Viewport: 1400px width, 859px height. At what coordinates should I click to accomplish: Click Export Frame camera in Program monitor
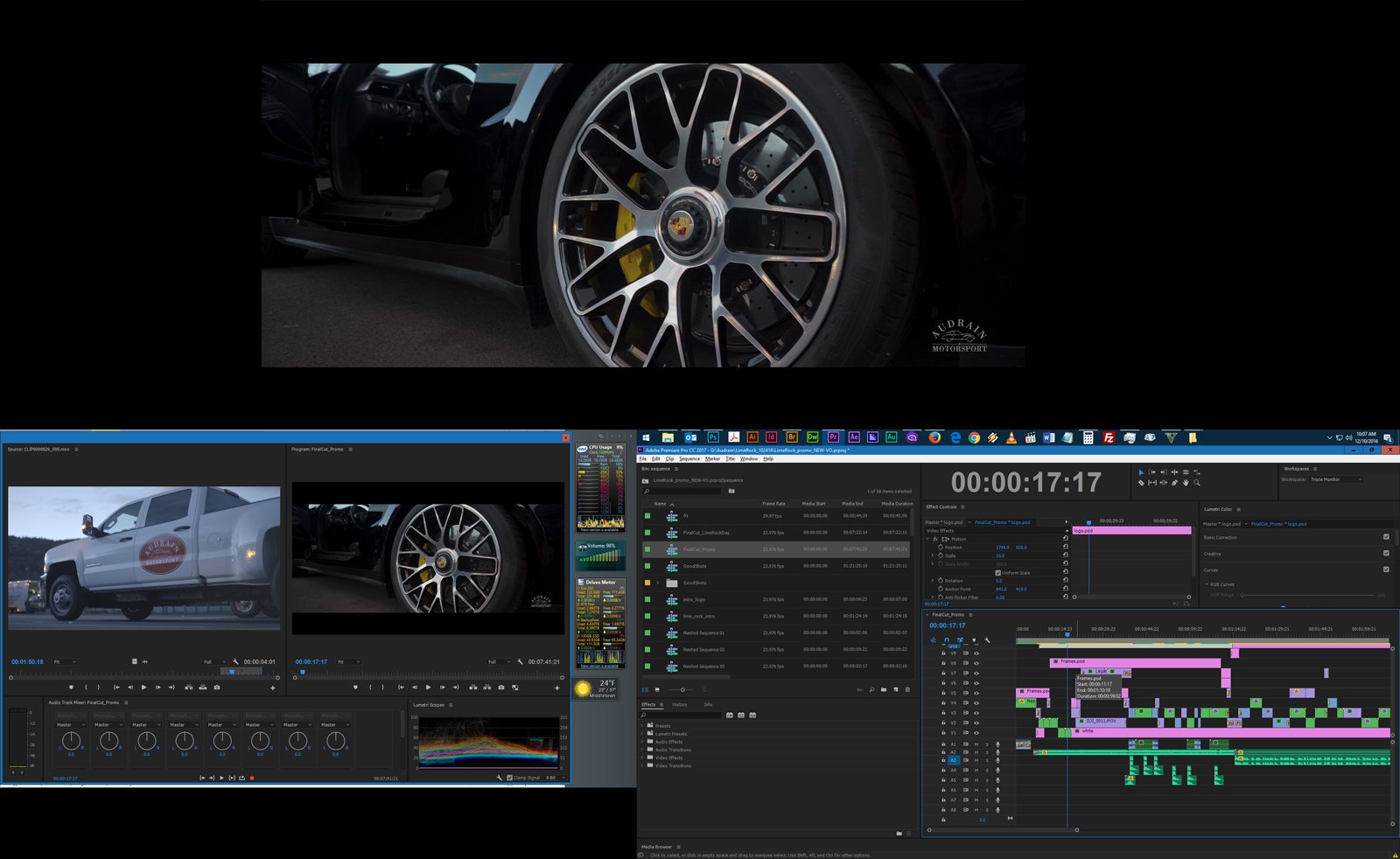501,688
